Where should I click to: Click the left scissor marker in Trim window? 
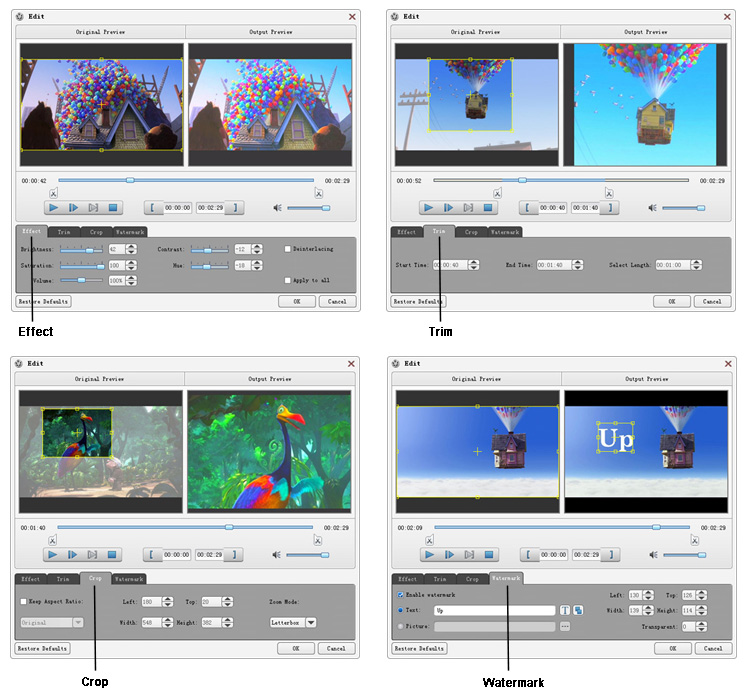[x=497, y=193]
